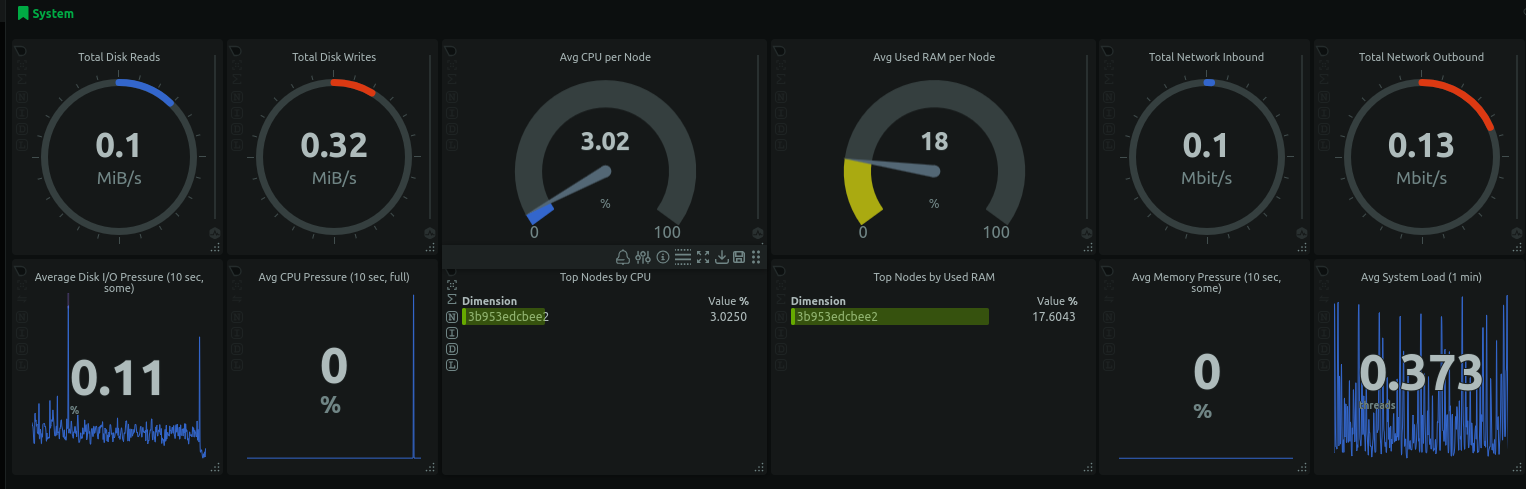Open I instances filter in Top Nodes by CPU
1526x489 pixels.
click(x=451, y=332)
